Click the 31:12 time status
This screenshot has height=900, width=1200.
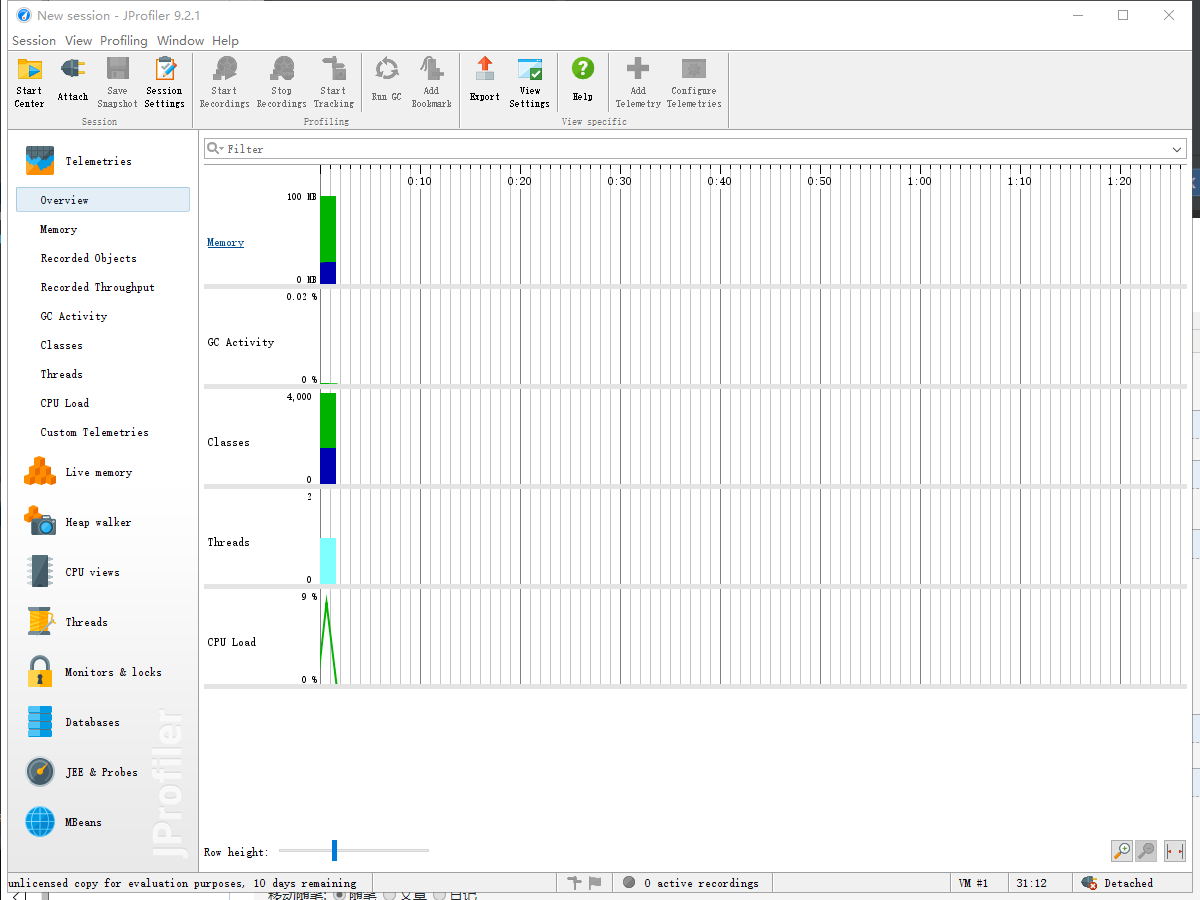[1031, 883]
